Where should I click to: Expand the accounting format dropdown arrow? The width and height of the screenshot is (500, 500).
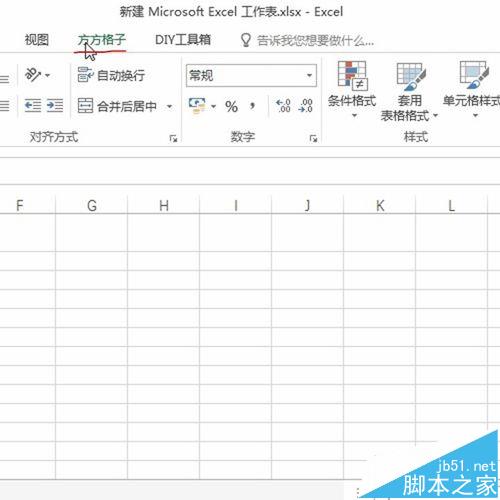[213, 107]
